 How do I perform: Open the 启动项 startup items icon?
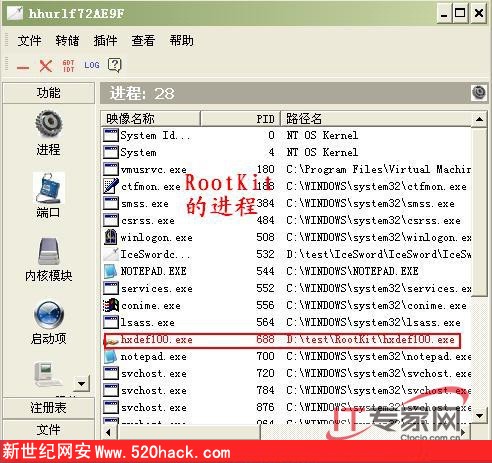coord(49,315)
